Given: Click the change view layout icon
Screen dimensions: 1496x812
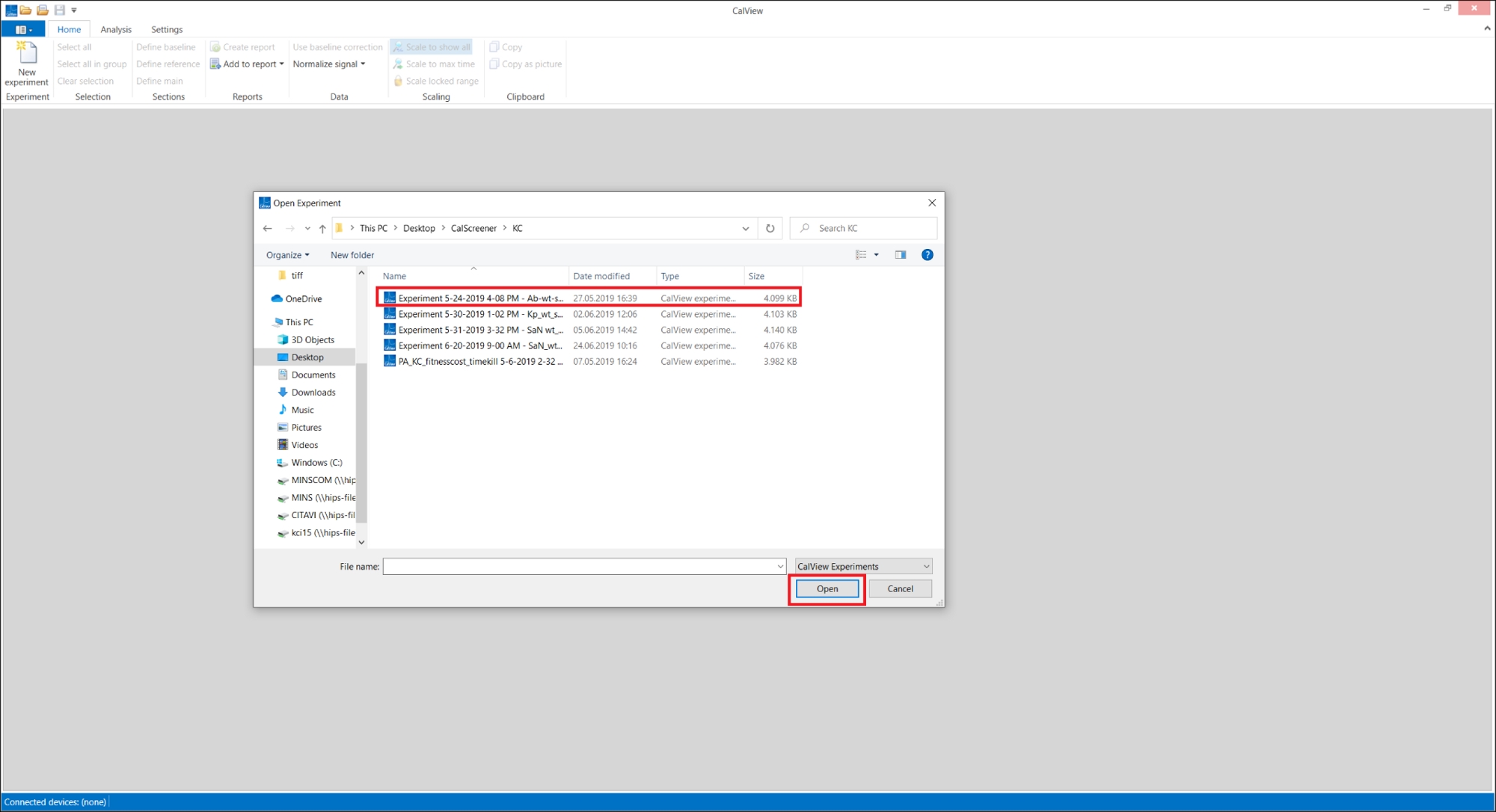Looking at the screenshot, I should click(x=861, y=255).
